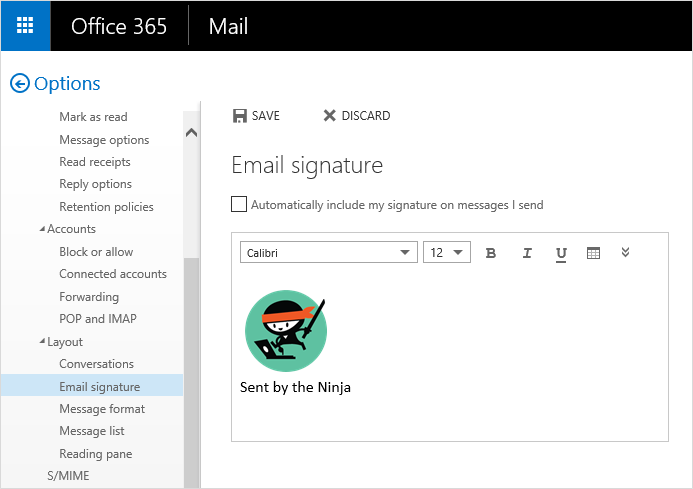Click the Discard X icon
The image size is (693, 489).
click(x=329, y=116)
